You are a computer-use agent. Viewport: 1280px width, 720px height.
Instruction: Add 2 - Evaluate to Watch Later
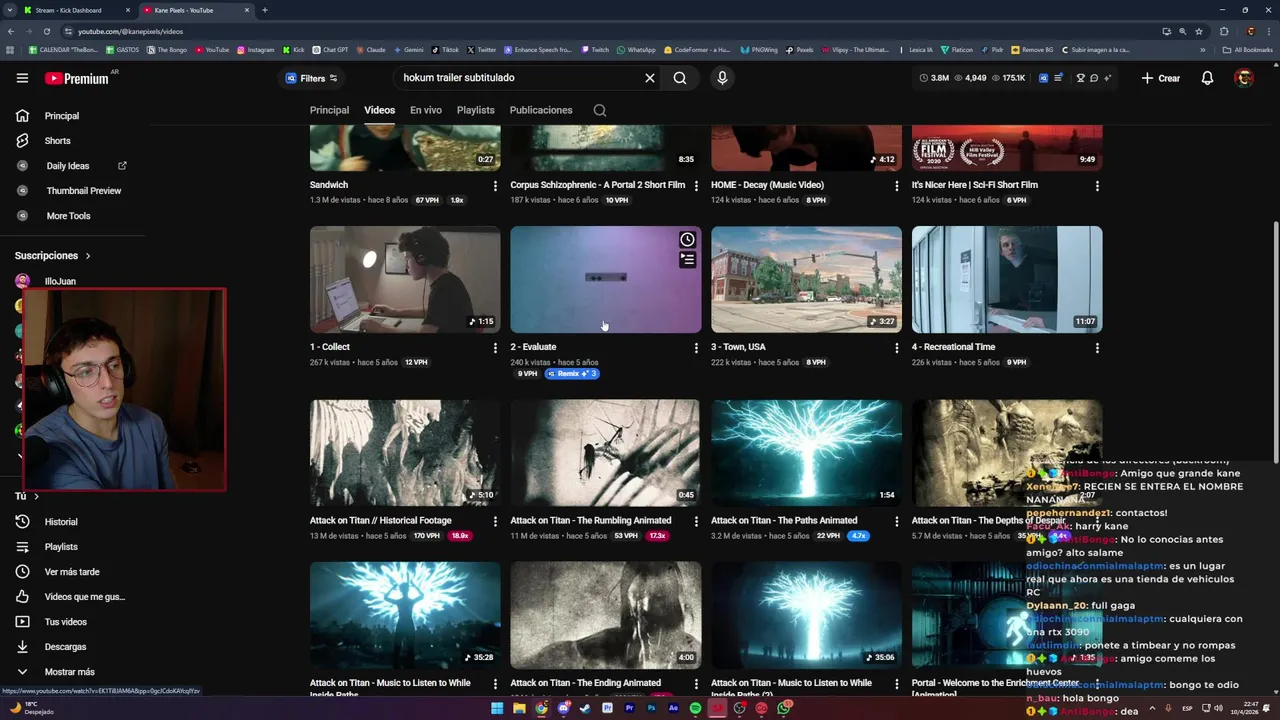(687, 240)
